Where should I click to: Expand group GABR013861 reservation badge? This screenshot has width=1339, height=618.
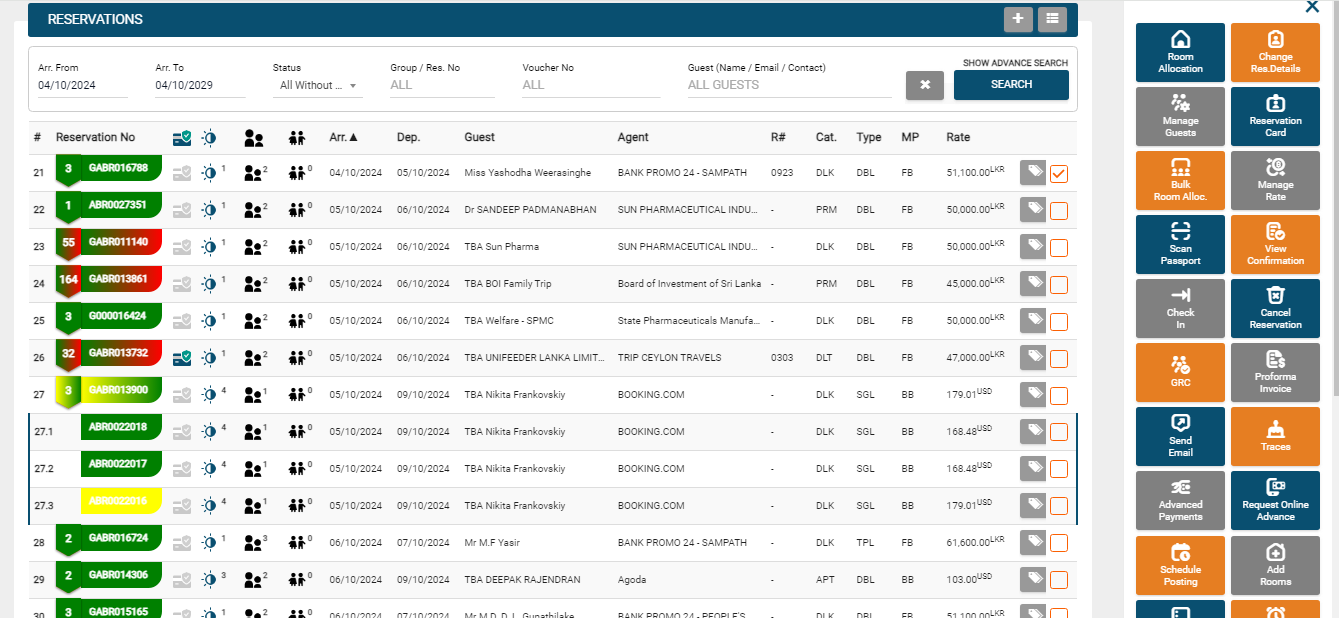pyautogui.click(x=68, y=280)
